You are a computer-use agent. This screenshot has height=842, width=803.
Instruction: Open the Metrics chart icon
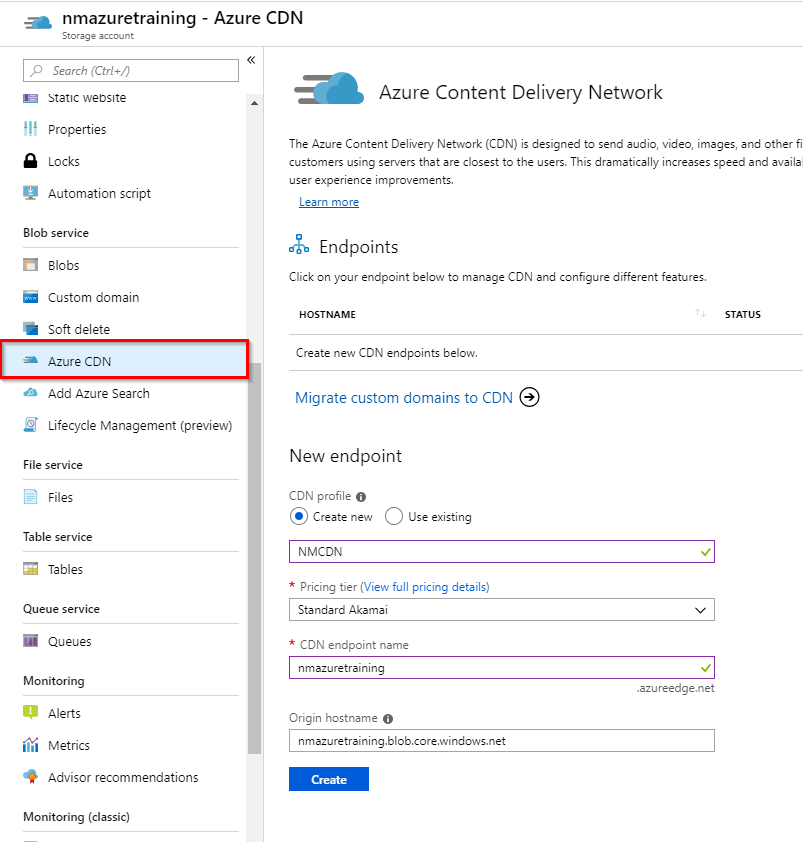point(30,745)
